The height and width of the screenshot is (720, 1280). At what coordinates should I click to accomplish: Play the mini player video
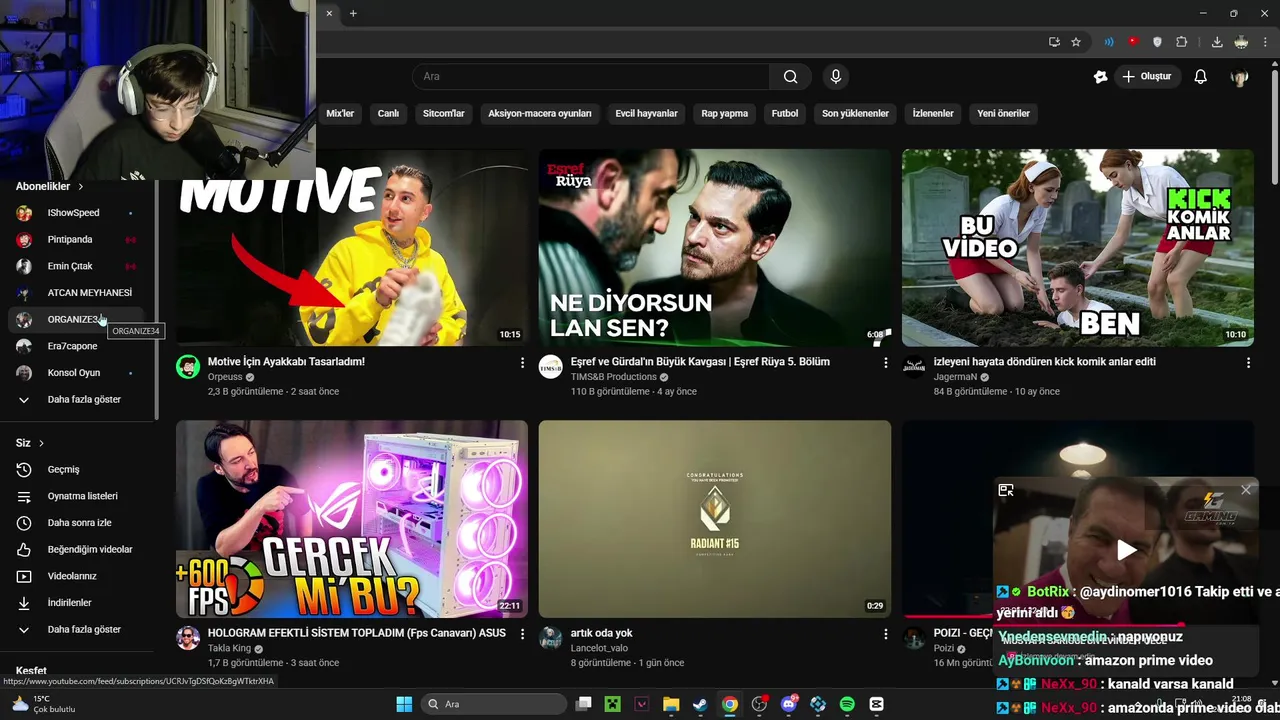[x=1126, y=549]
